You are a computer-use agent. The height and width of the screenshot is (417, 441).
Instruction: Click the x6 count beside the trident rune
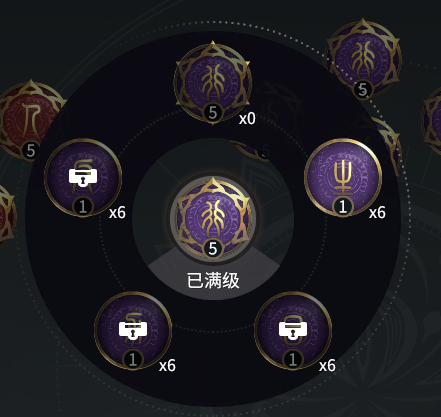tap(377, 212)
